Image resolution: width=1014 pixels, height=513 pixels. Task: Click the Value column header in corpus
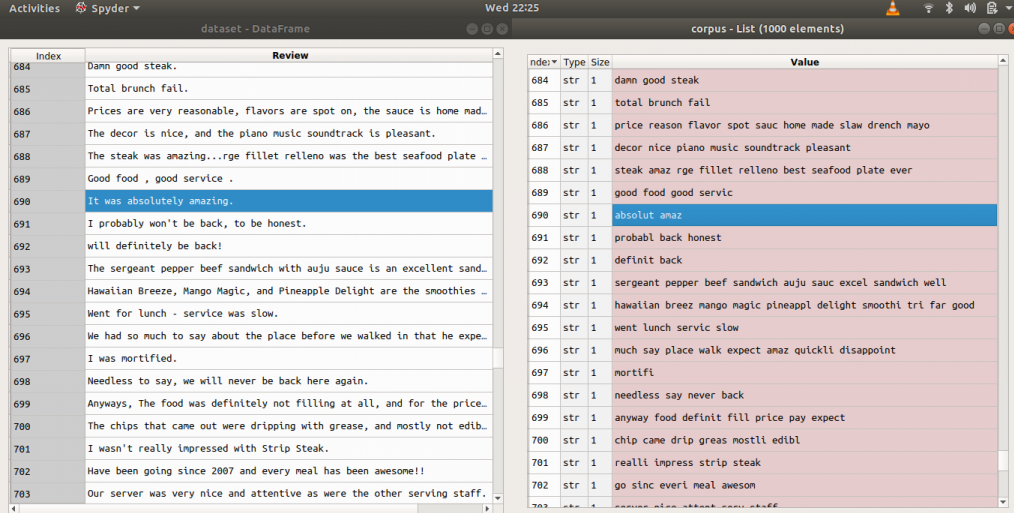804,62
